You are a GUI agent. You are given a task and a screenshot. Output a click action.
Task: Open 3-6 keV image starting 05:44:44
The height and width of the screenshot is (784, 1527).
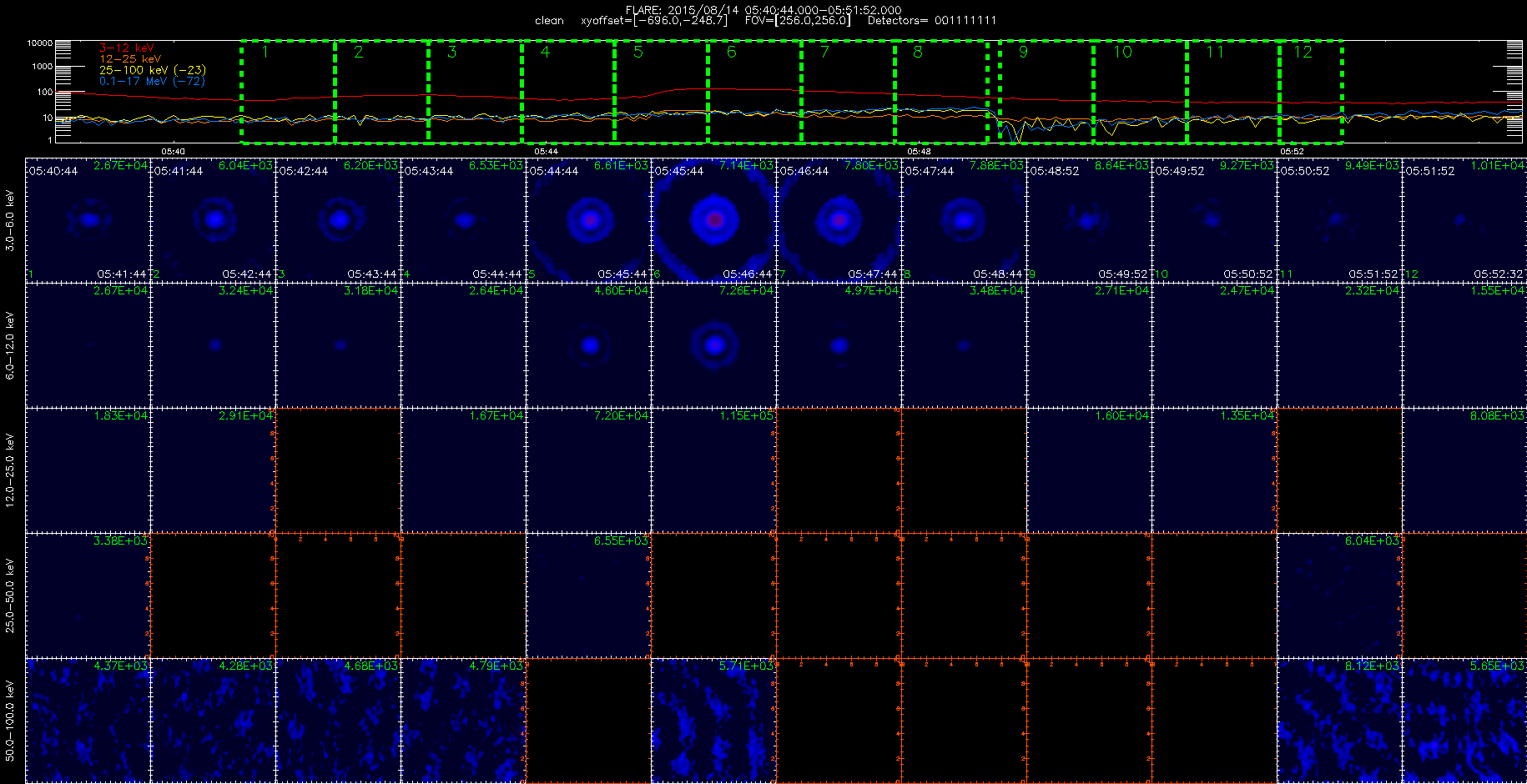coord(588,220)
